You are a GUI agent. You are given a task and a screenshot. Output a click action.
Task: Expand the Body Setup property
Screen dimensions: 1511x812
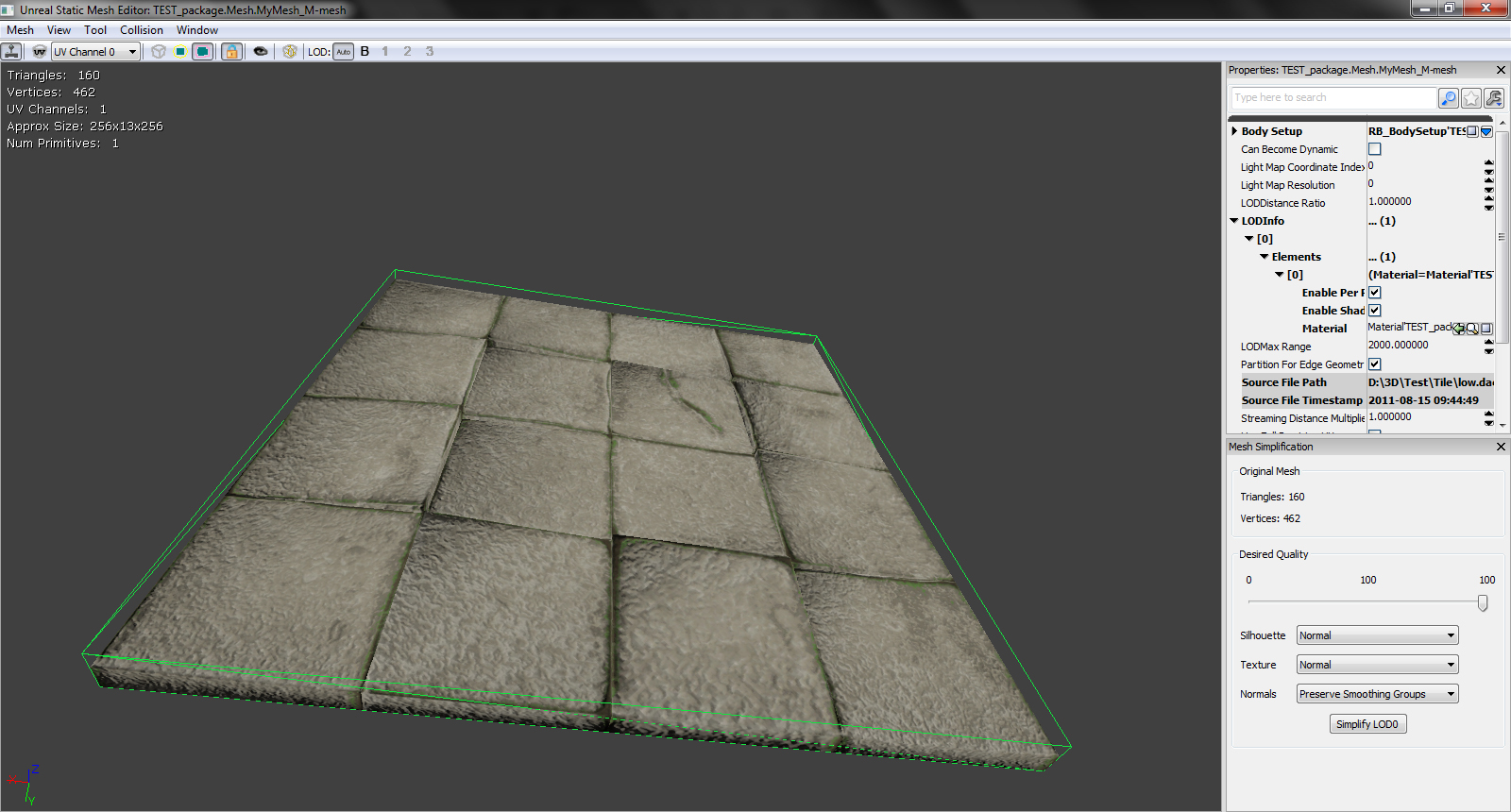(x=1234, y=131)
